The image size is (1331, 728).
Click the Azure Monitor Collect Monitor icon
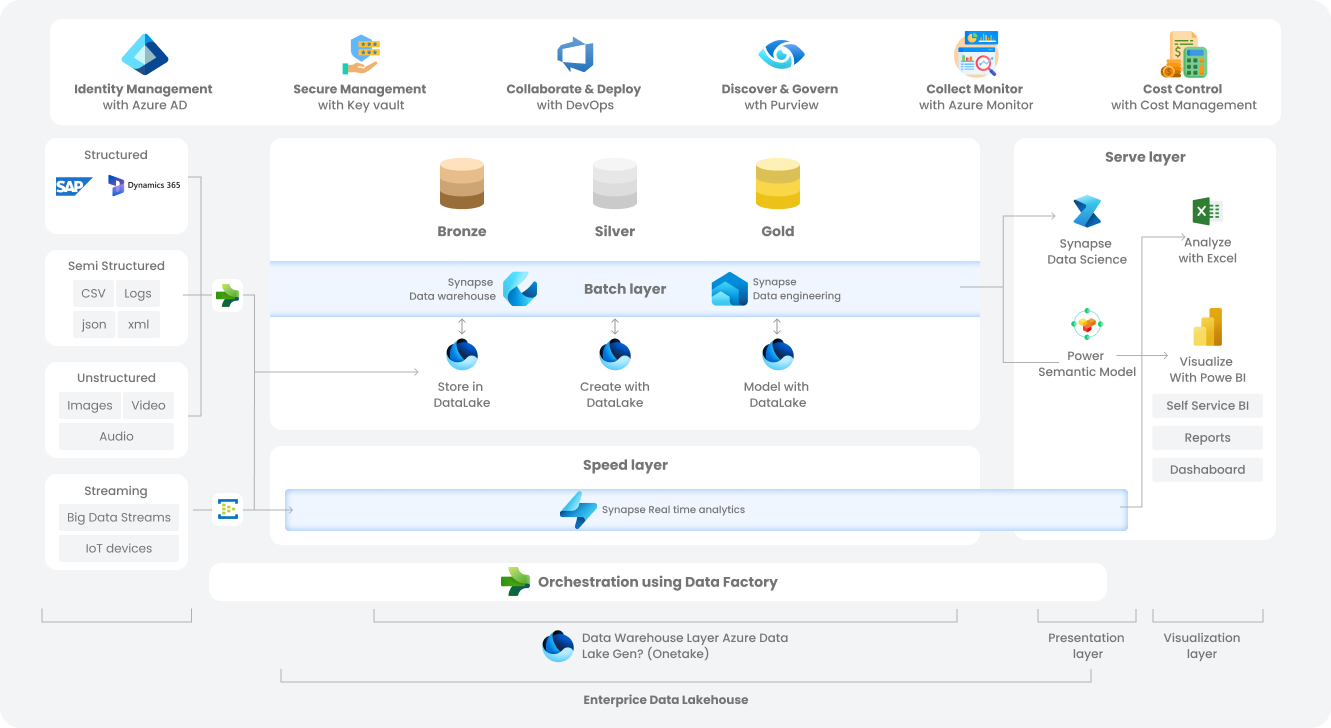976,54
